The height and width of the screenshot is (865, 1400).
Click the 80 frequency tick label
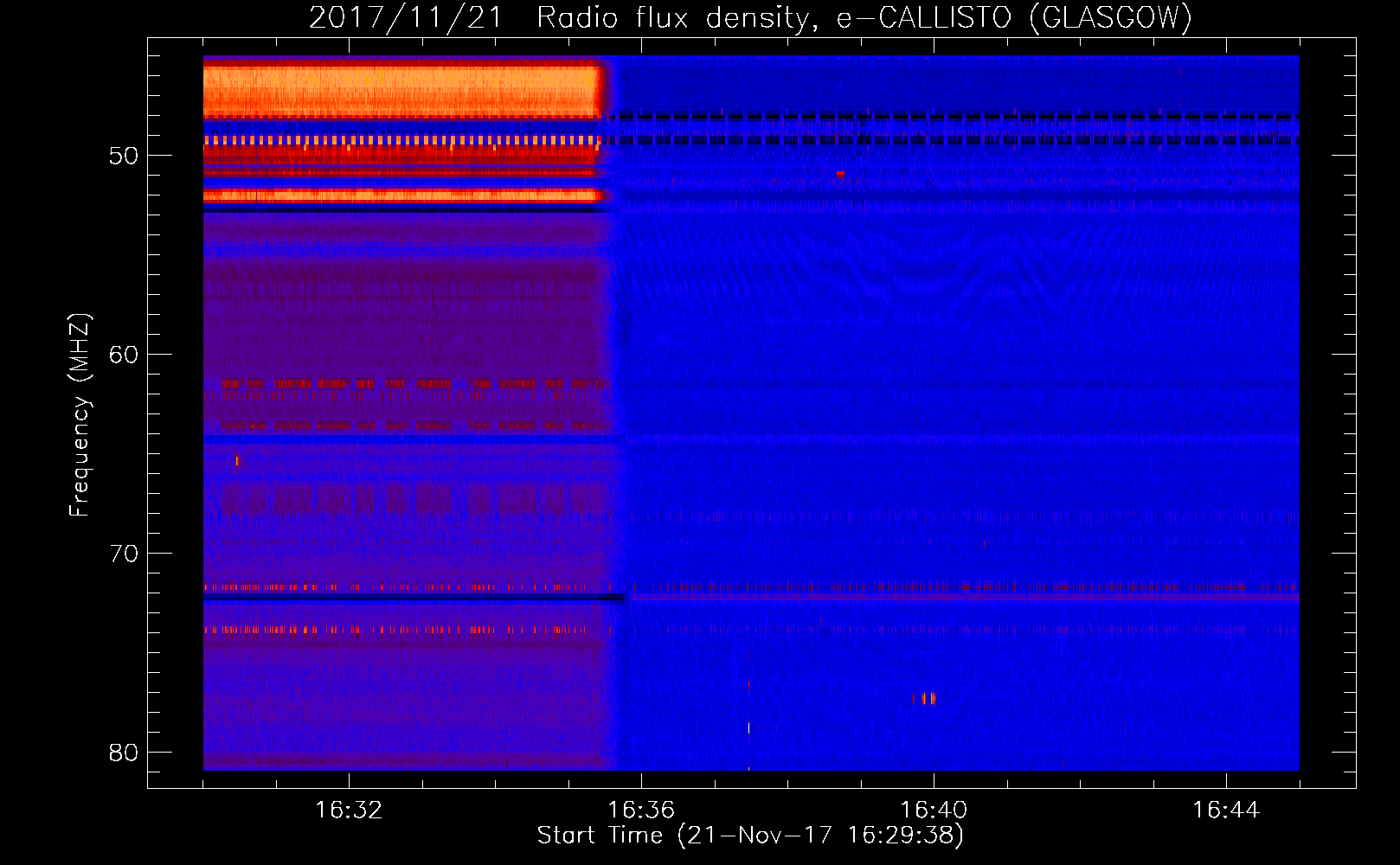tap(124, 753)
